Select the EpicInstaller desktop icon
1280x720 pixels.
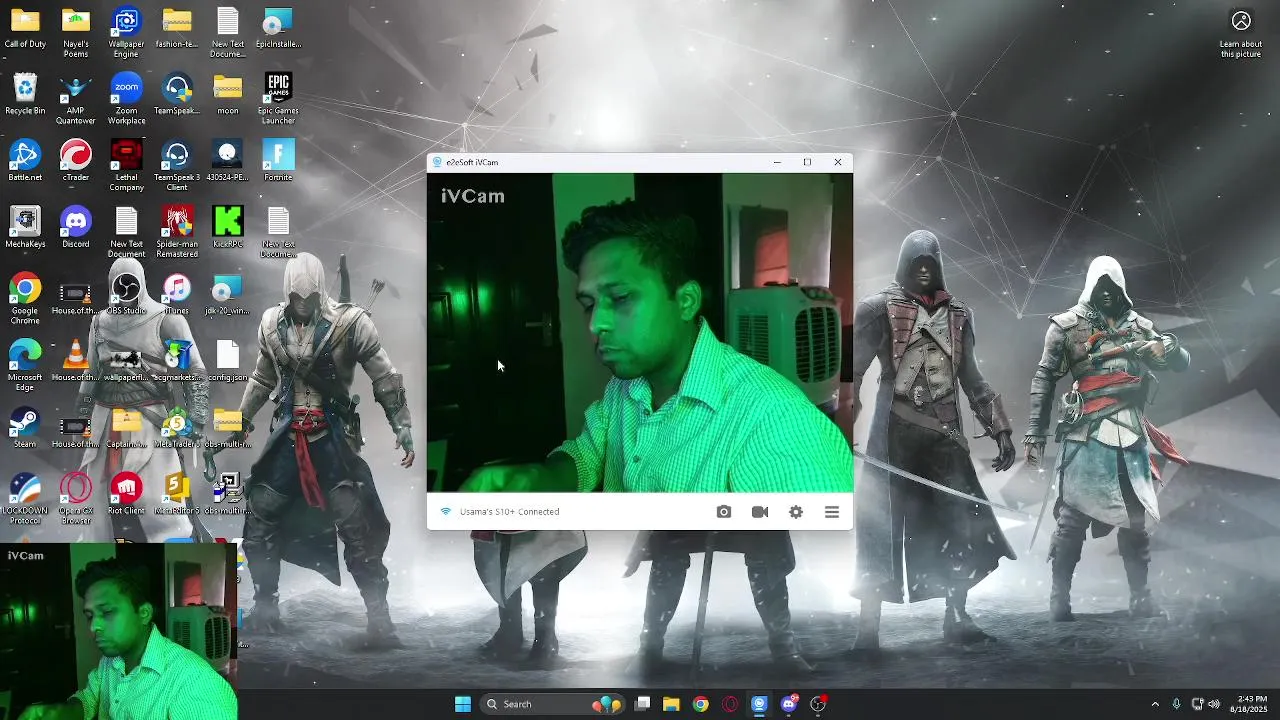tap(278, 29)
